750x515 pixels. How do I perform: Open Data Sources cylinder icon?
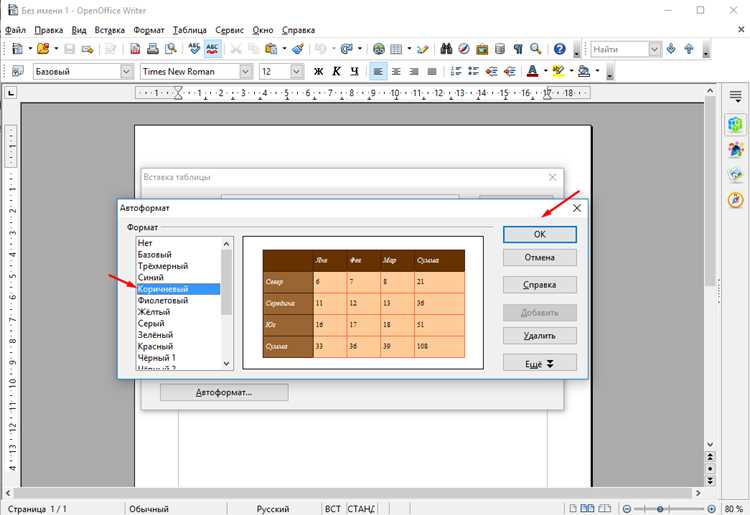pos(500,49)
